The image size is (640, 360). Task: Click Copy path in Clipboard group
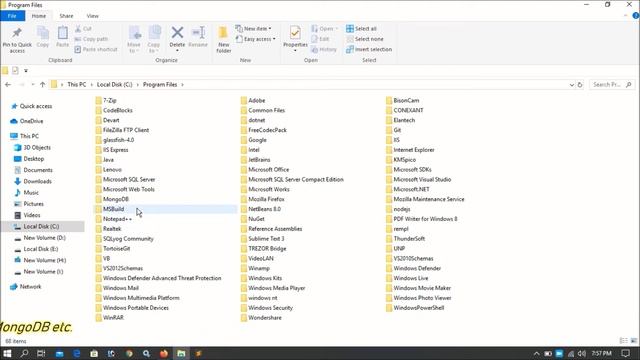click(x=91, y=39)
